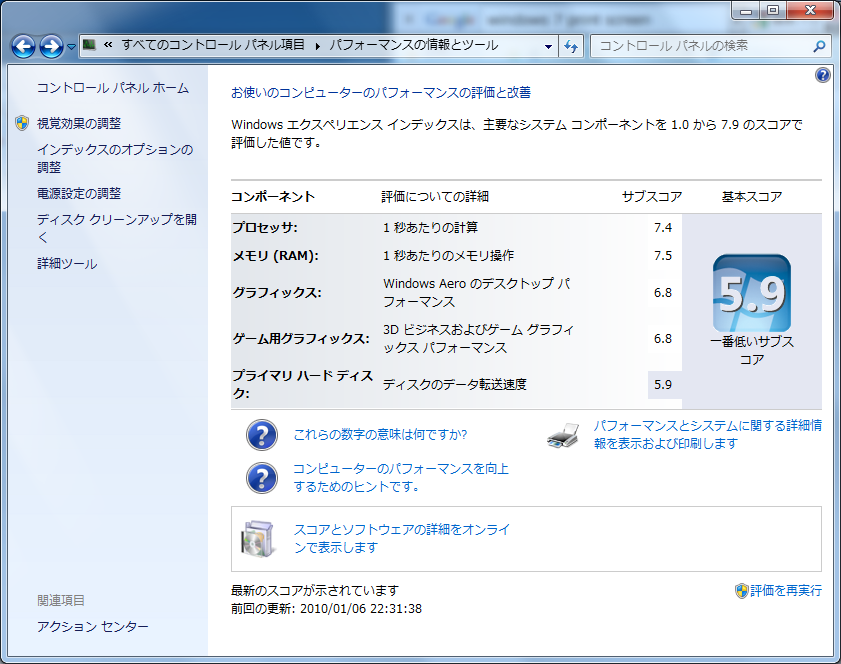Click プロセッサ subscore 7.4
Screen dimensions: 841x664
coord(663,227)
